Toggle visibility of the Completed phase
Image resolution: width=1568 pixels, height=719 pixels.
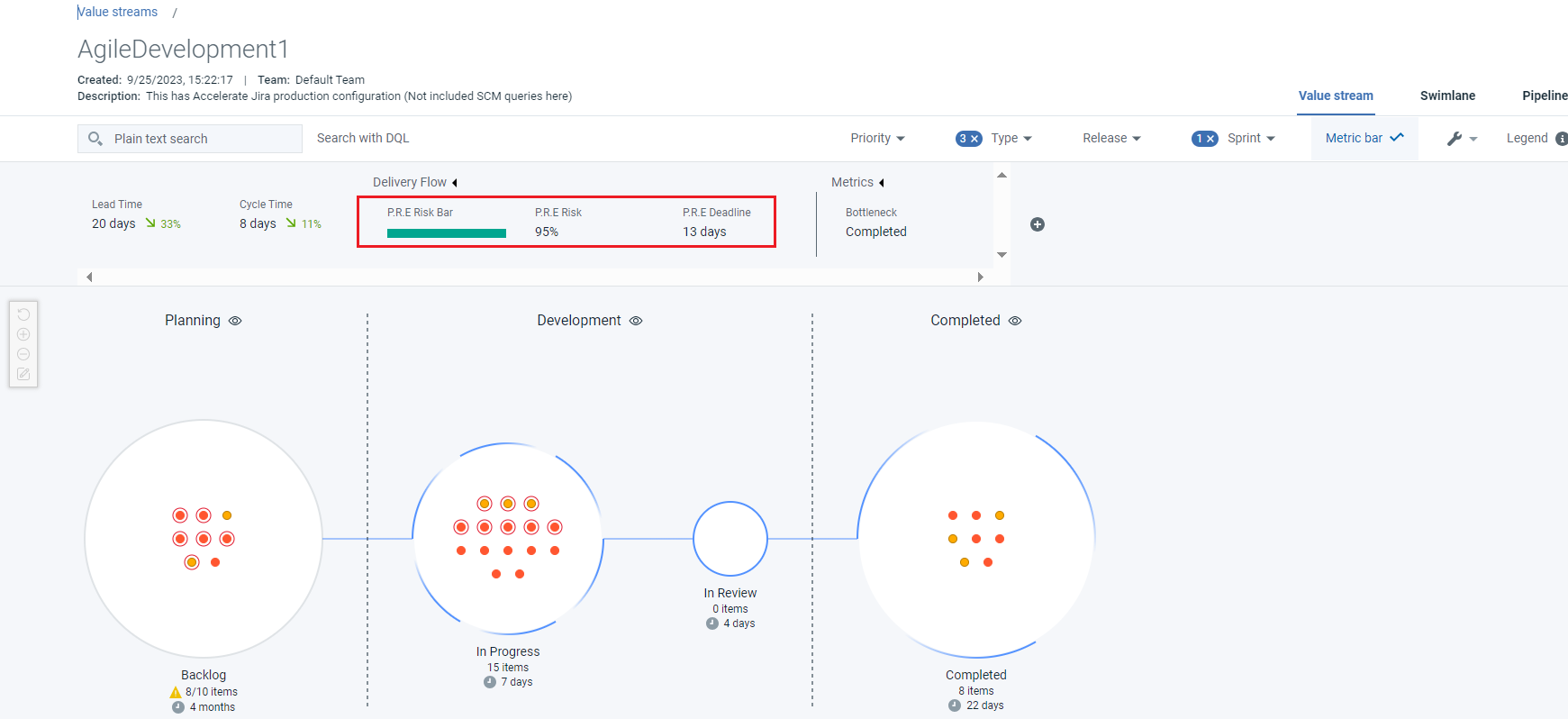pyautogui.click(x=1015, y=321)
